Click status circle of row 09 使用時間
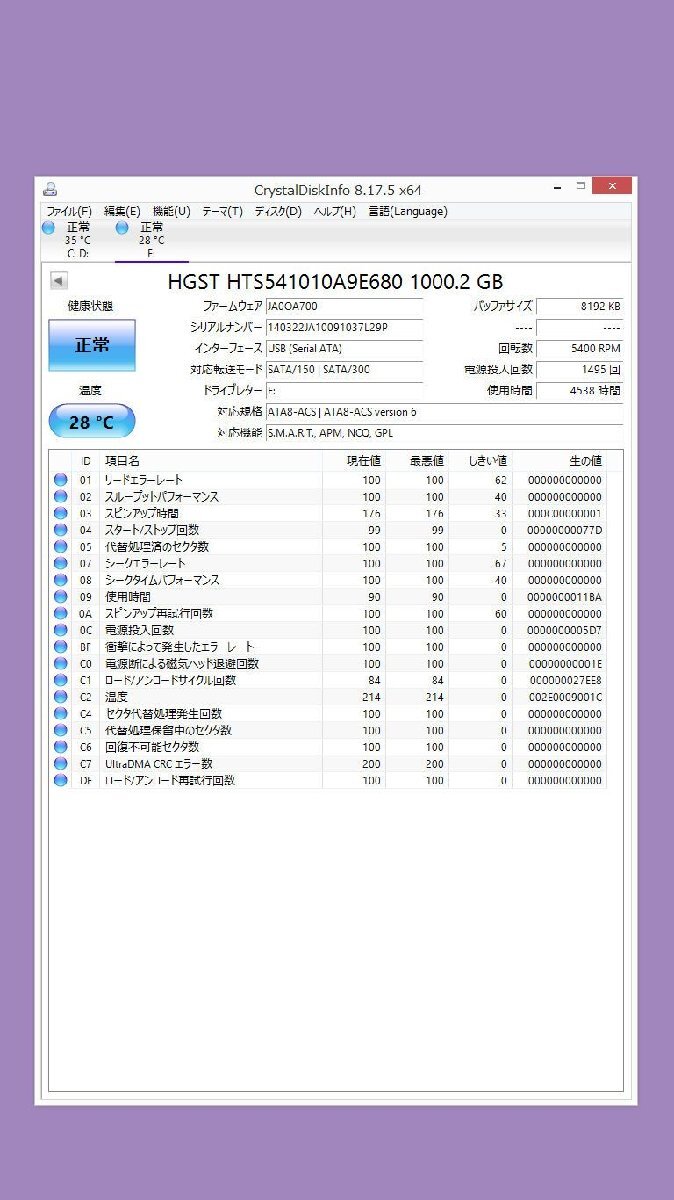Viewport: 674px width, 1200px height. click(61, 597)
